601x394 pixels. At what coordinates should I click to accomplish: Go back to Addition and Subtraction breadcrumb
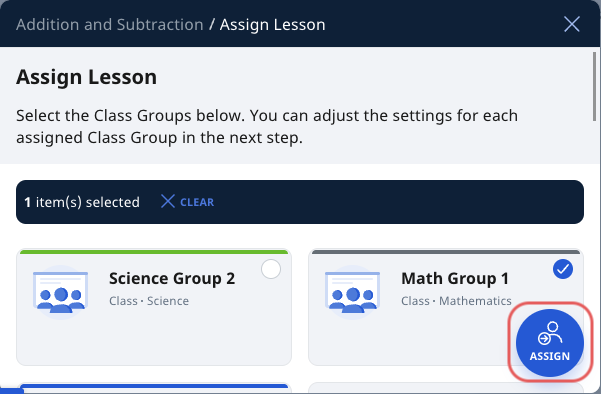[x=110, y=25]
